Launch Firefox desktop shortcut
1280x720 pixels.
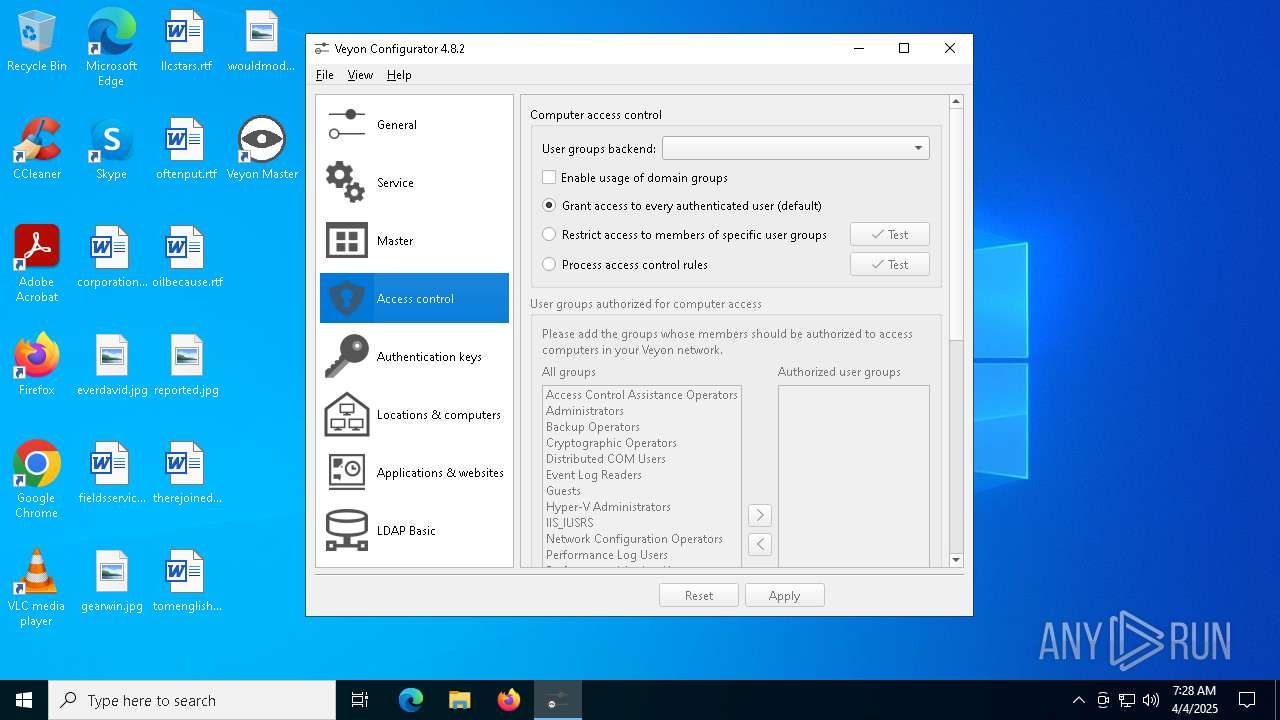click(x=37, y=365)
